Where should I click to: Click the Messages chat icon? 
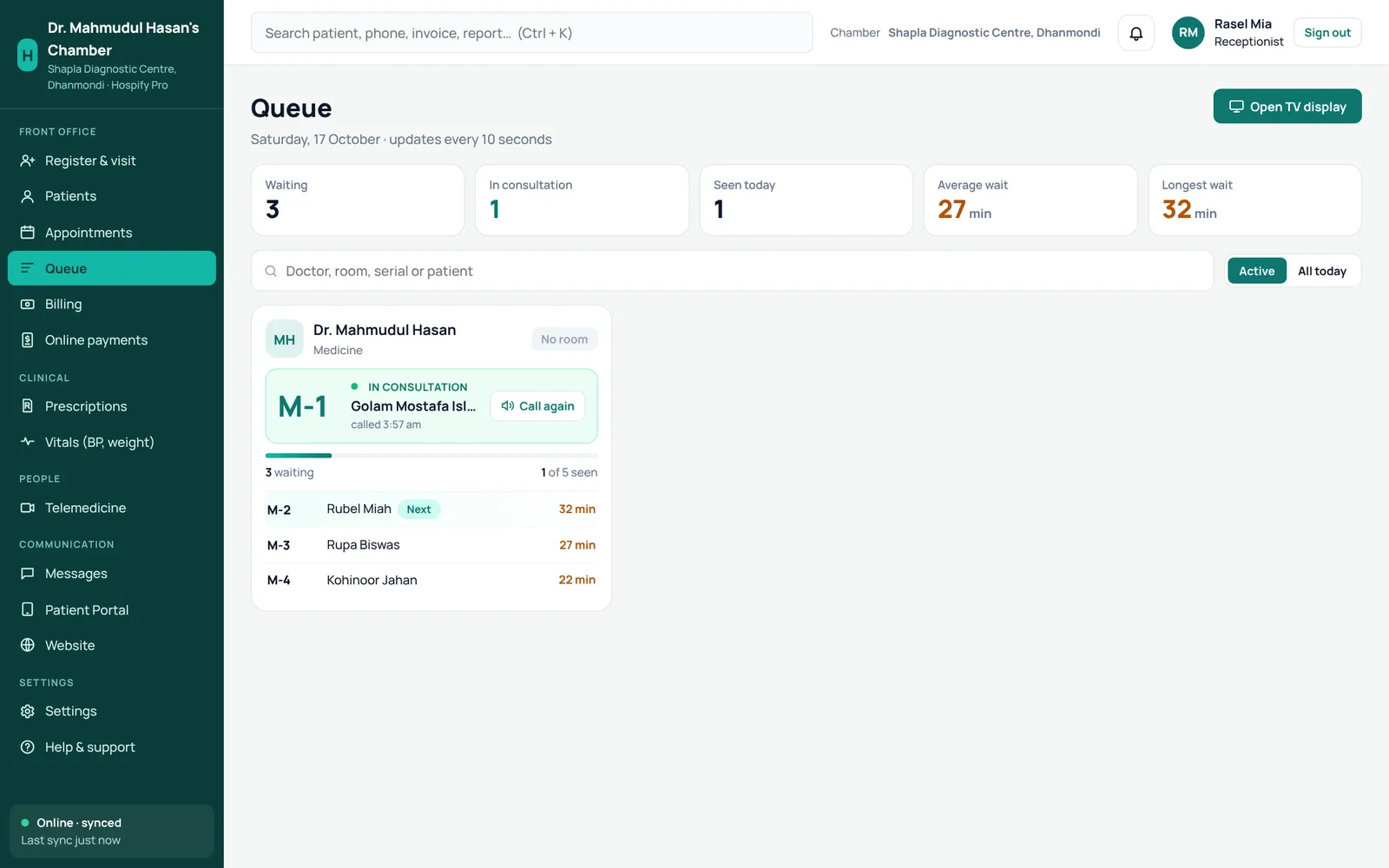pyautogui.click(x=28, y=574)
